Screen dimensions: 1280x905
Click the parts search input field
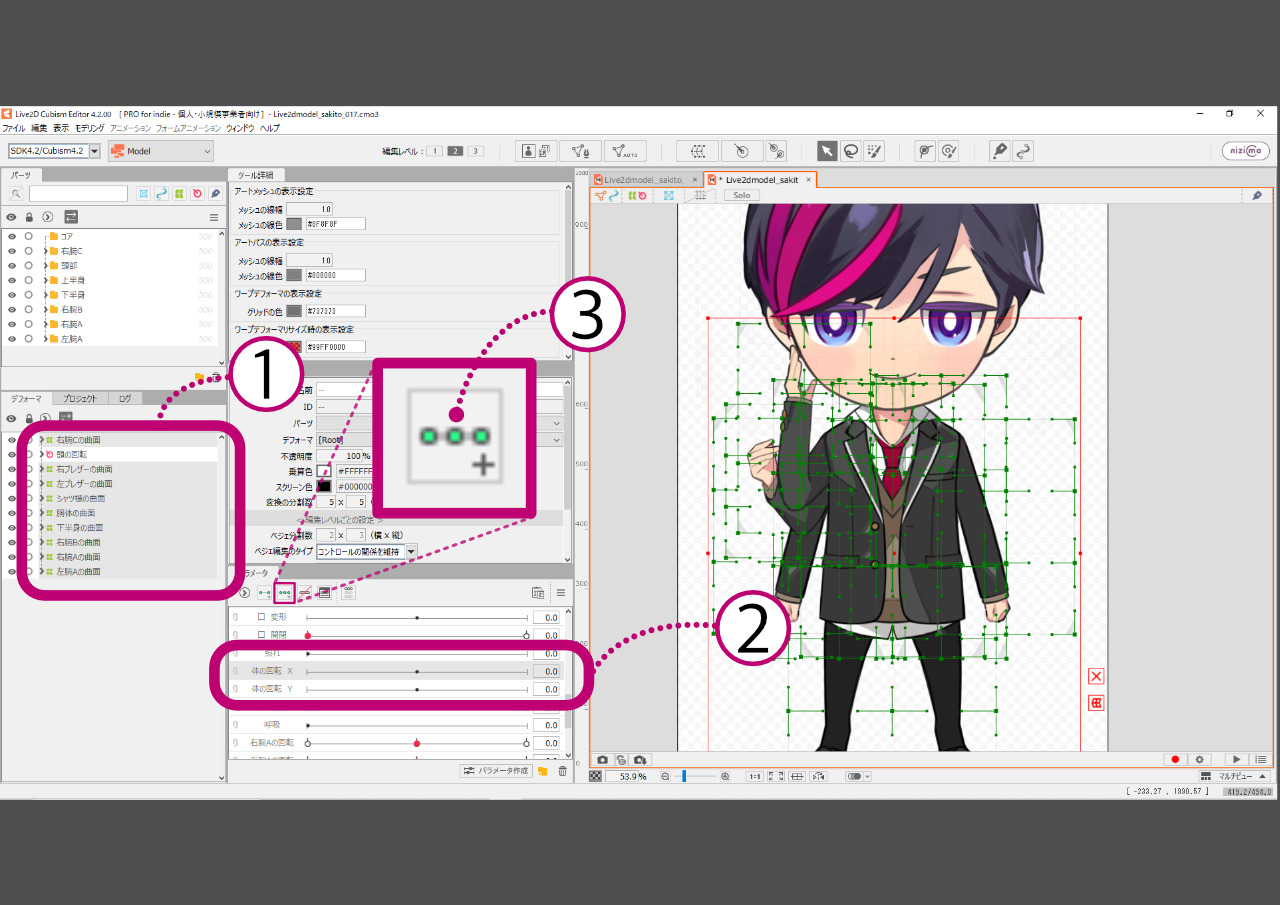[x=78, y=194]
